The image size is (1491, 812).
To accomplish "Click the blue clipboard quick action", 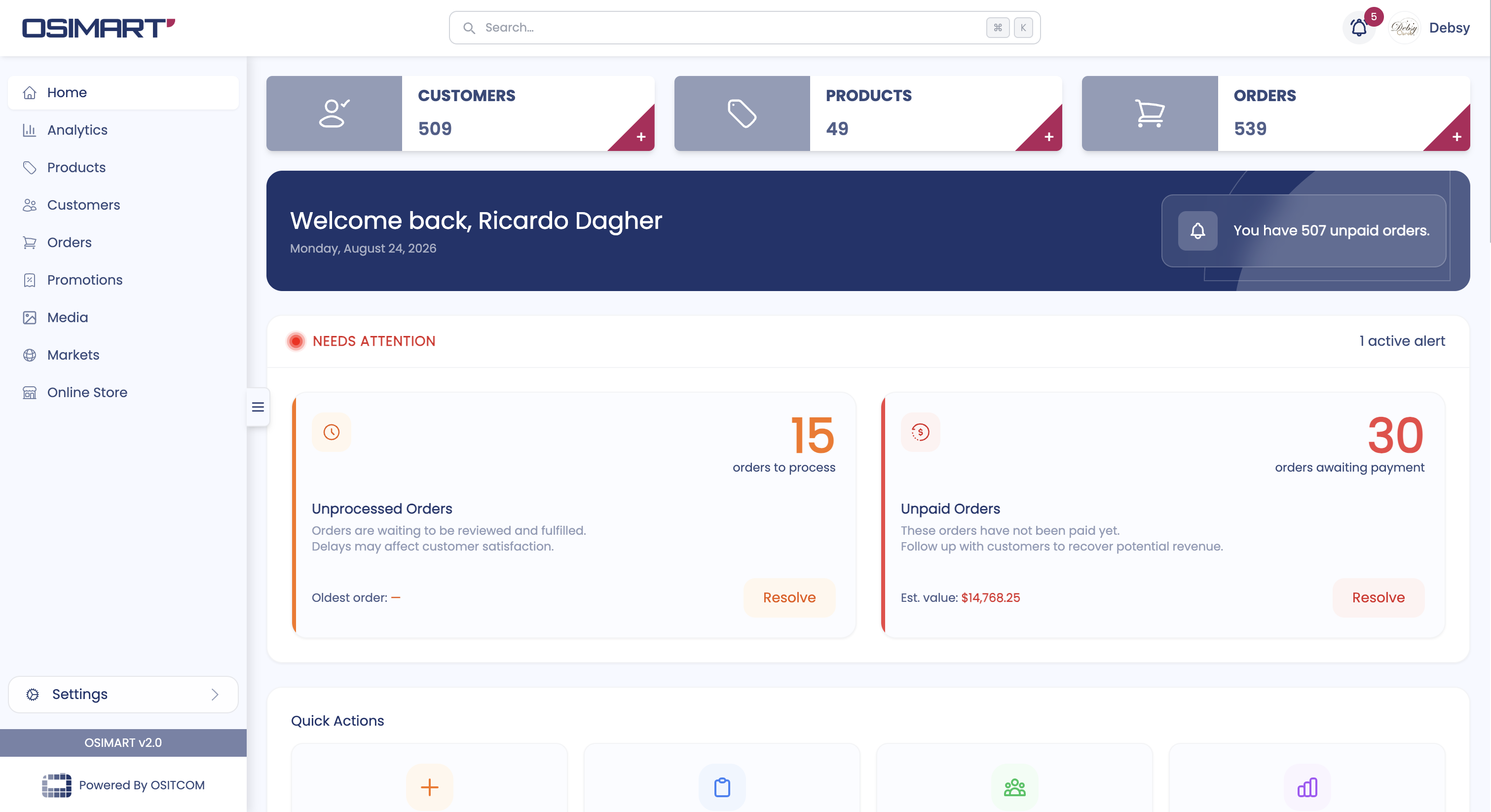I will pos(722,787).
